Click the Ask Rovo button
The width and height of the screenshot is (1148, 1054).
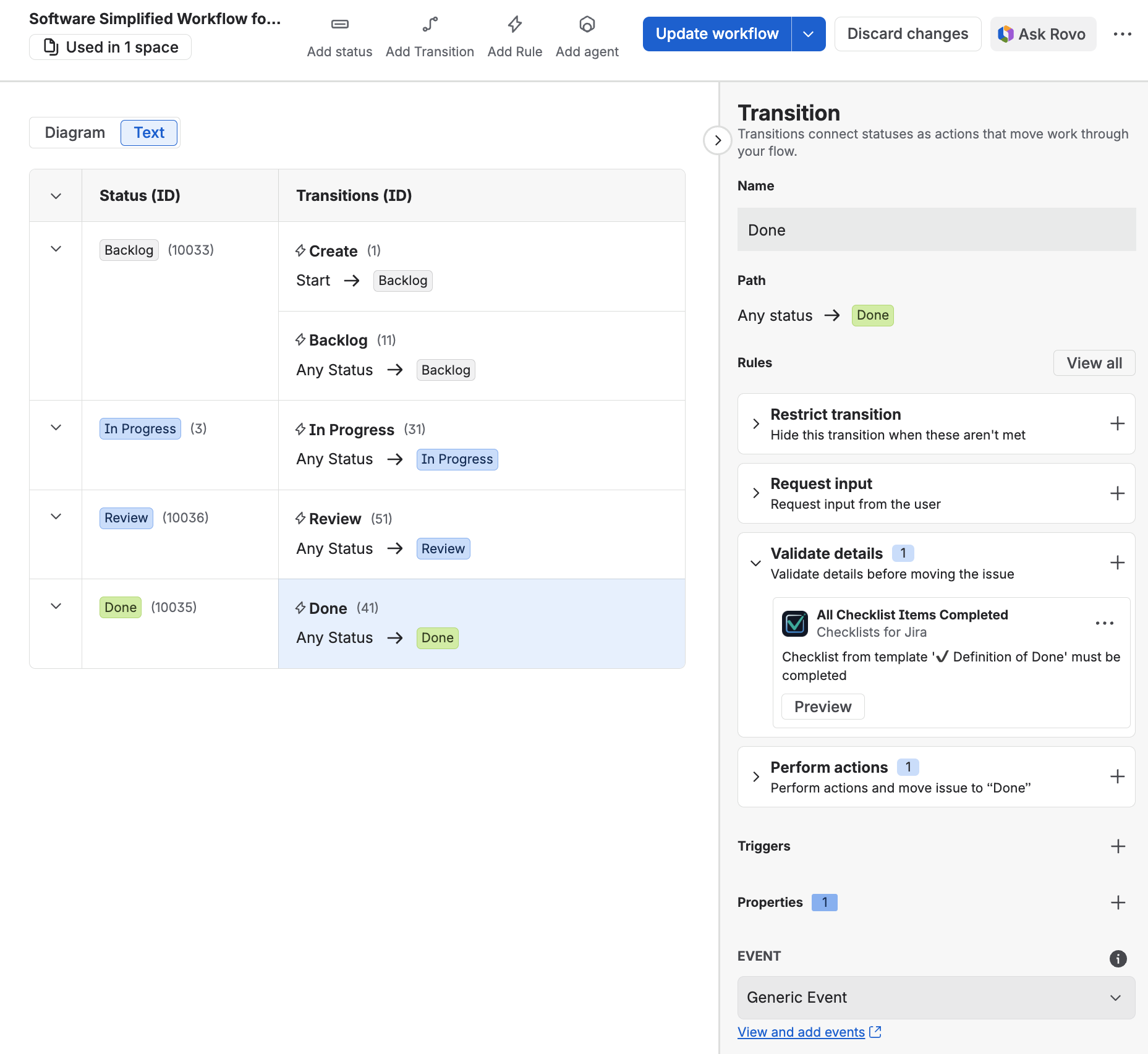point(1042,34)
